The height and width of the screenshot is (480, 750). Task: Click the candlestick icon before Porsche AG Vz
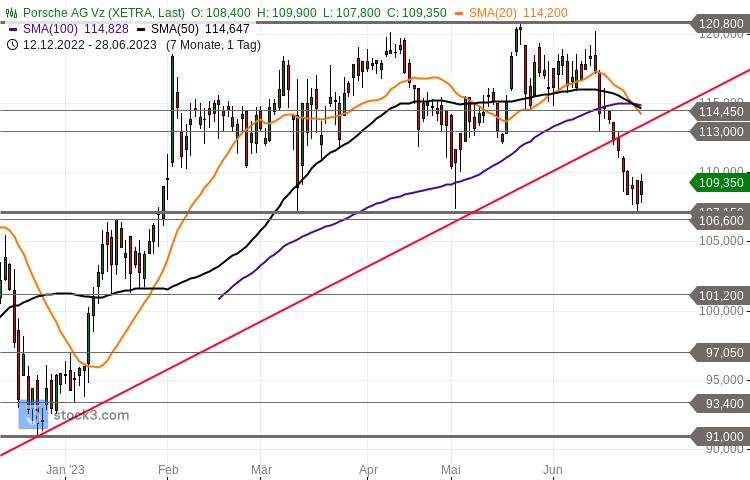coord(12,13)
